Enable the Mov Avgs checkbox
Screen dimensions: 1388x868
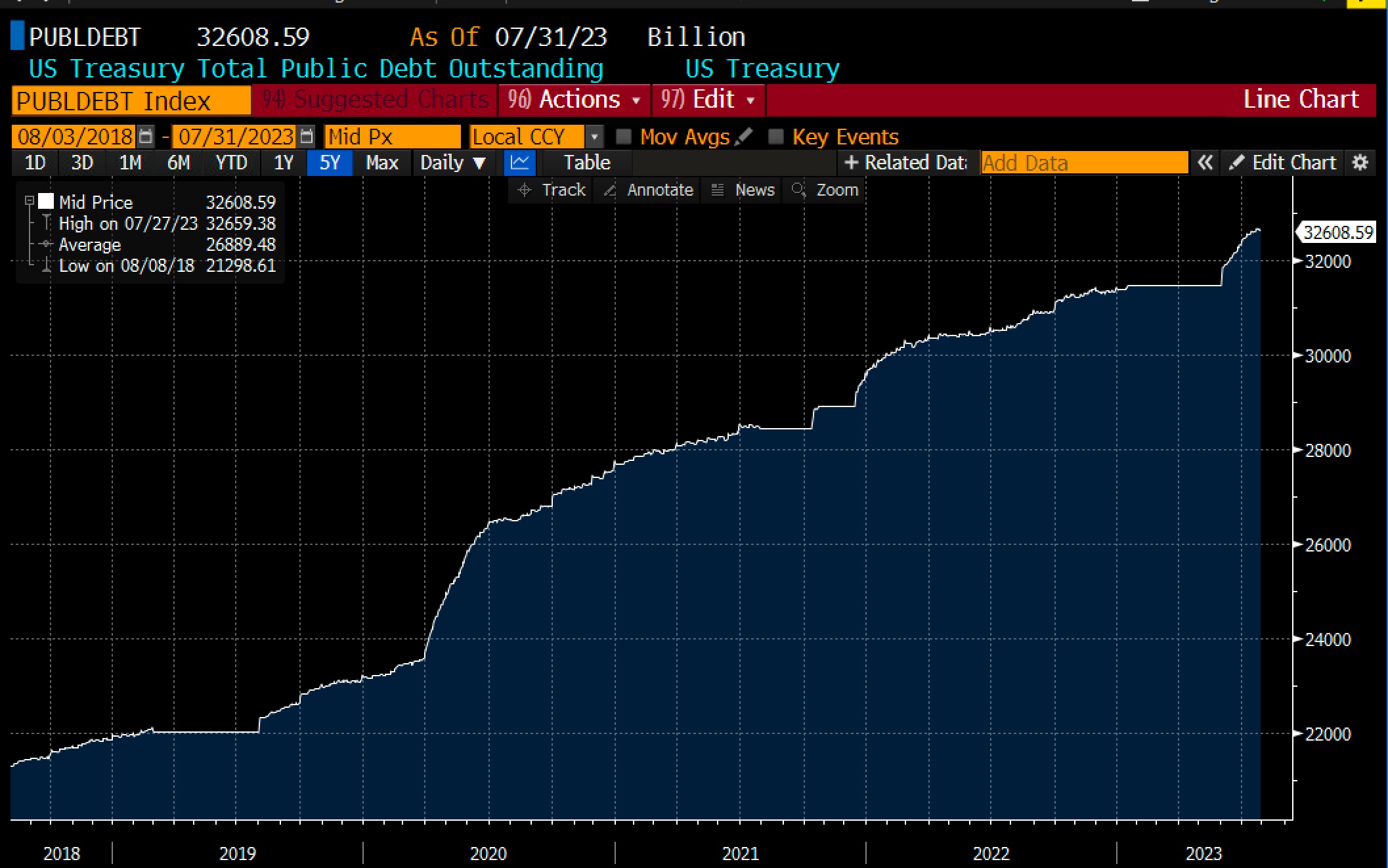point(624,137)
